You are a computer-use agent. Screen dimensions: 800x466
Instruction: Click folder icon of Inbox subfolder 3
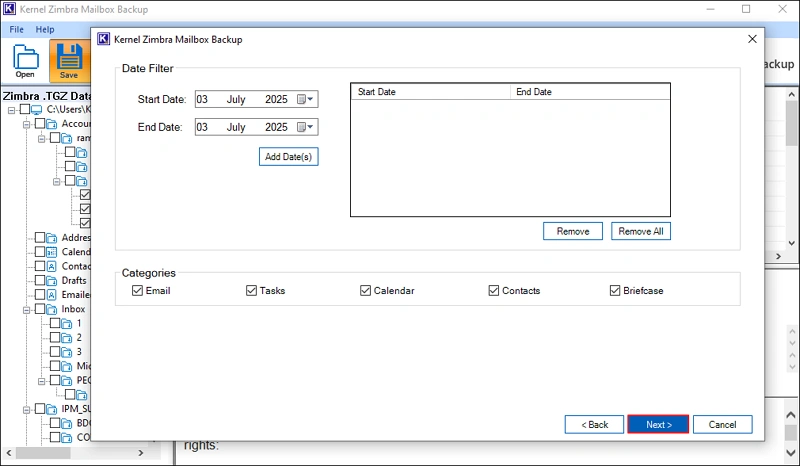(x=67, y=352)
